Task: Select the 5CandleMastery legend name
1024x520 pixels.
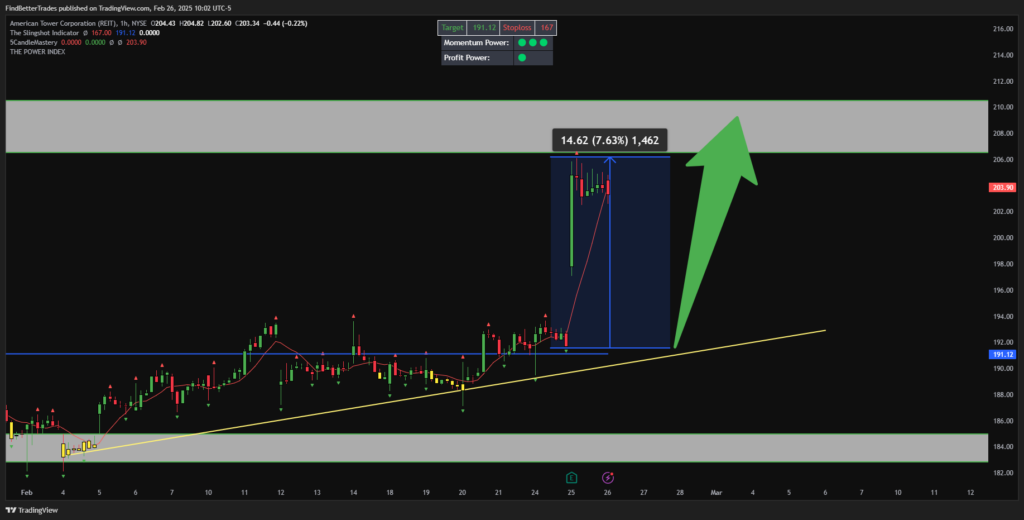Action: click(x=33, y=42)
